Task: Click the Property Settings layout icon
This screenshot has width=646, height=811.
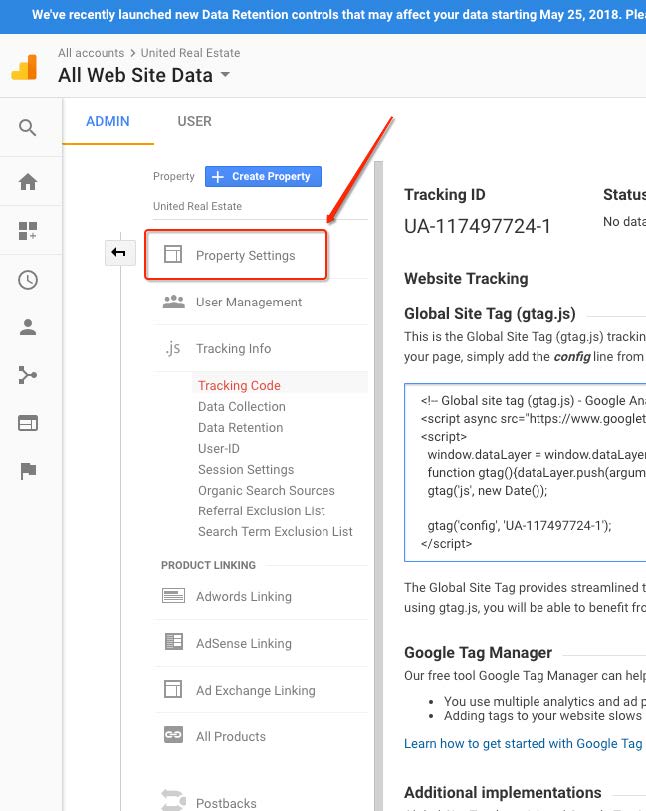Action: (x=173, y=254)
